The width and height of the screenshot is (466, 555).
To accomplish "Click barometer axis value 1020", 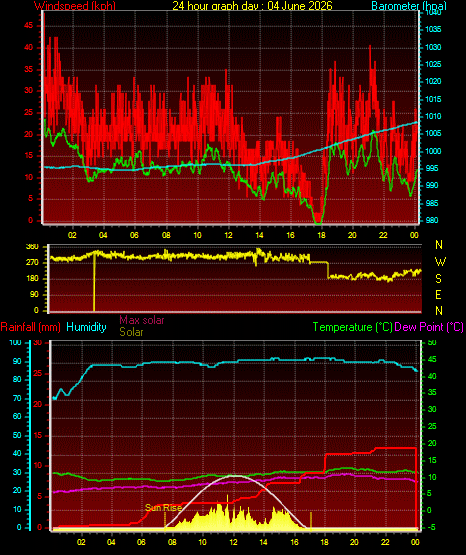I will tap(433, 81).
